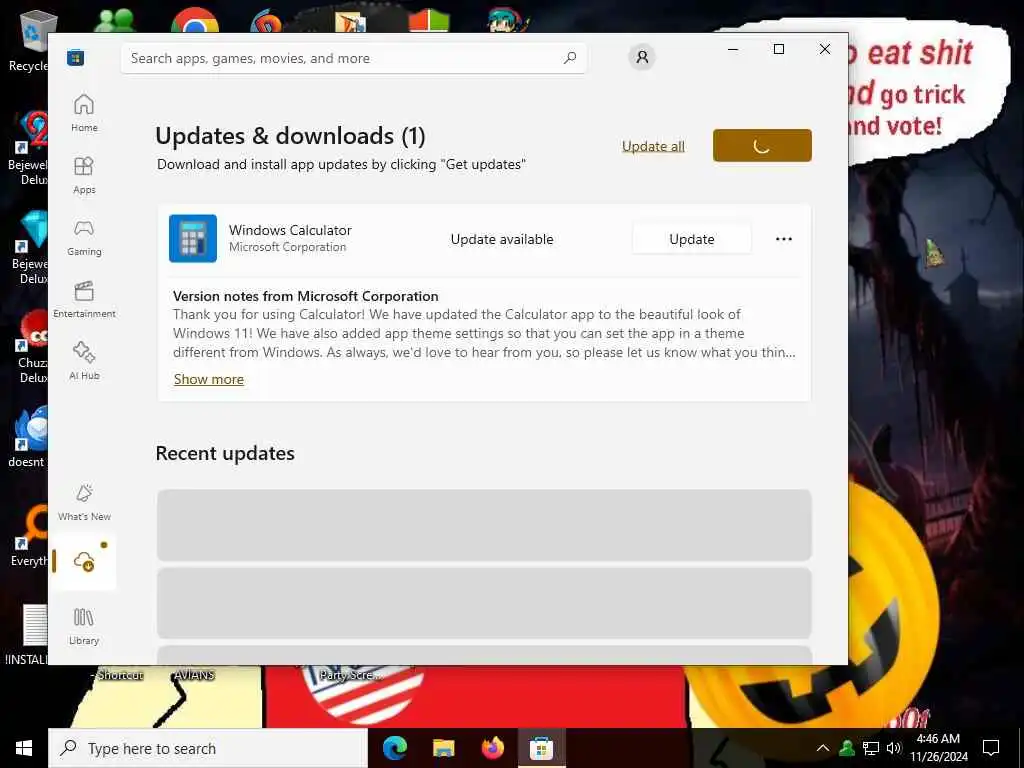Click the taskbar search box
Image resolution: width=1024 pixels, height=768 pixels.
click(208, 748)
